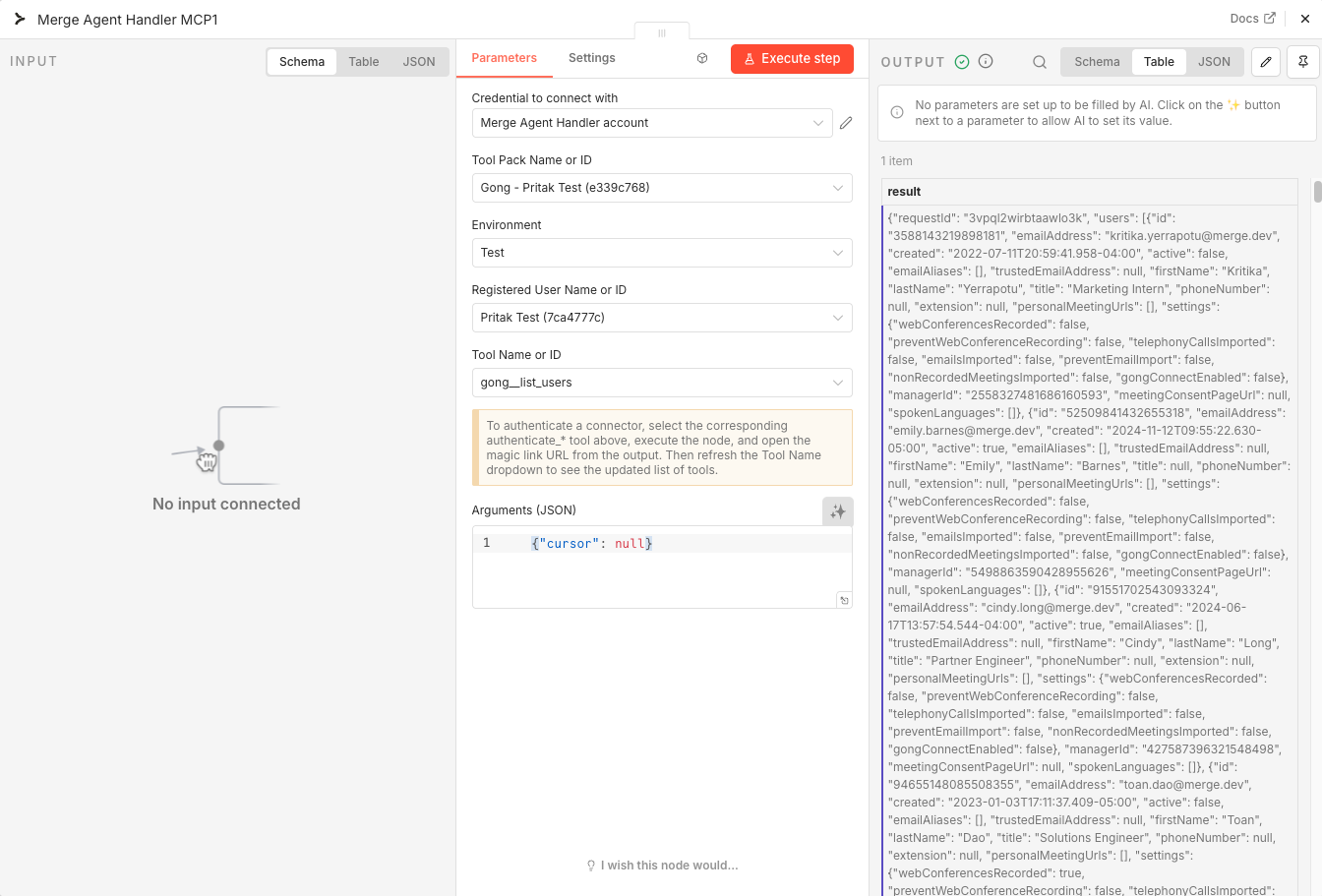
Task: Switch output view to JSON
Action: pyautogui.click(x=1214, y=62)
